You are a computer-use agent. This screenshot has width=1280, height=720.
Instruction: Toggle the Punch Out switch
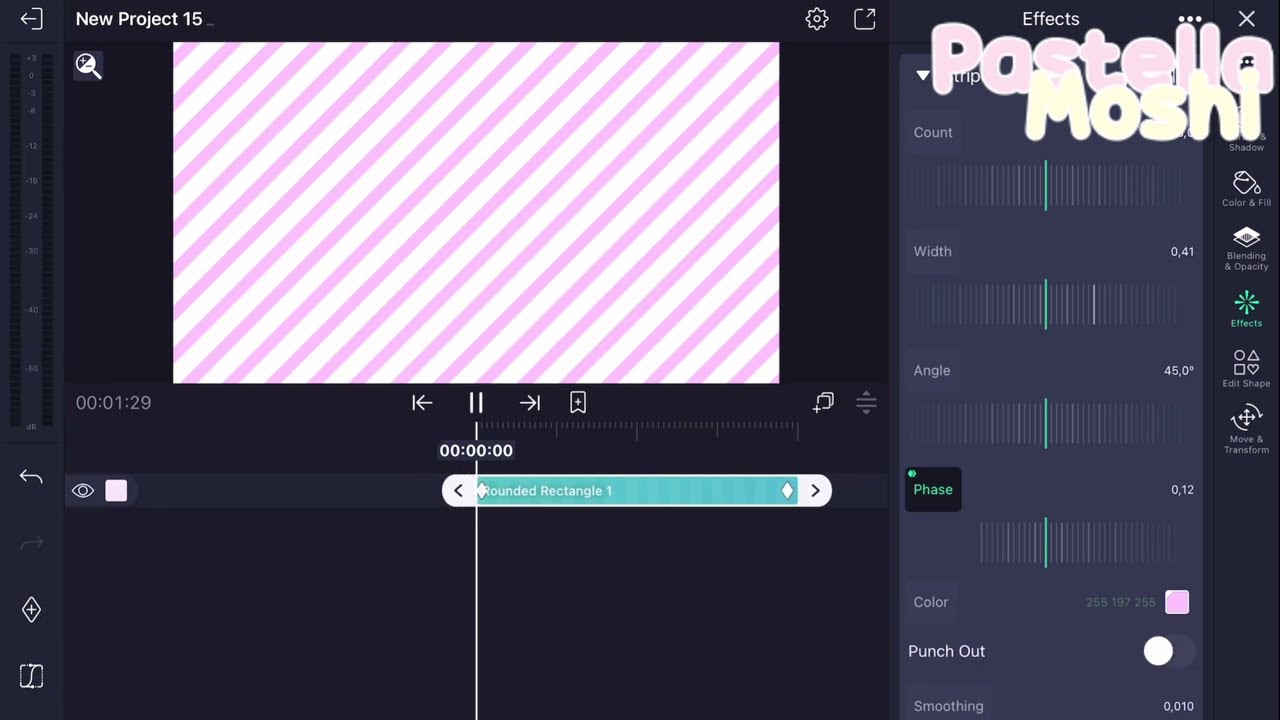coord(1168,651)
